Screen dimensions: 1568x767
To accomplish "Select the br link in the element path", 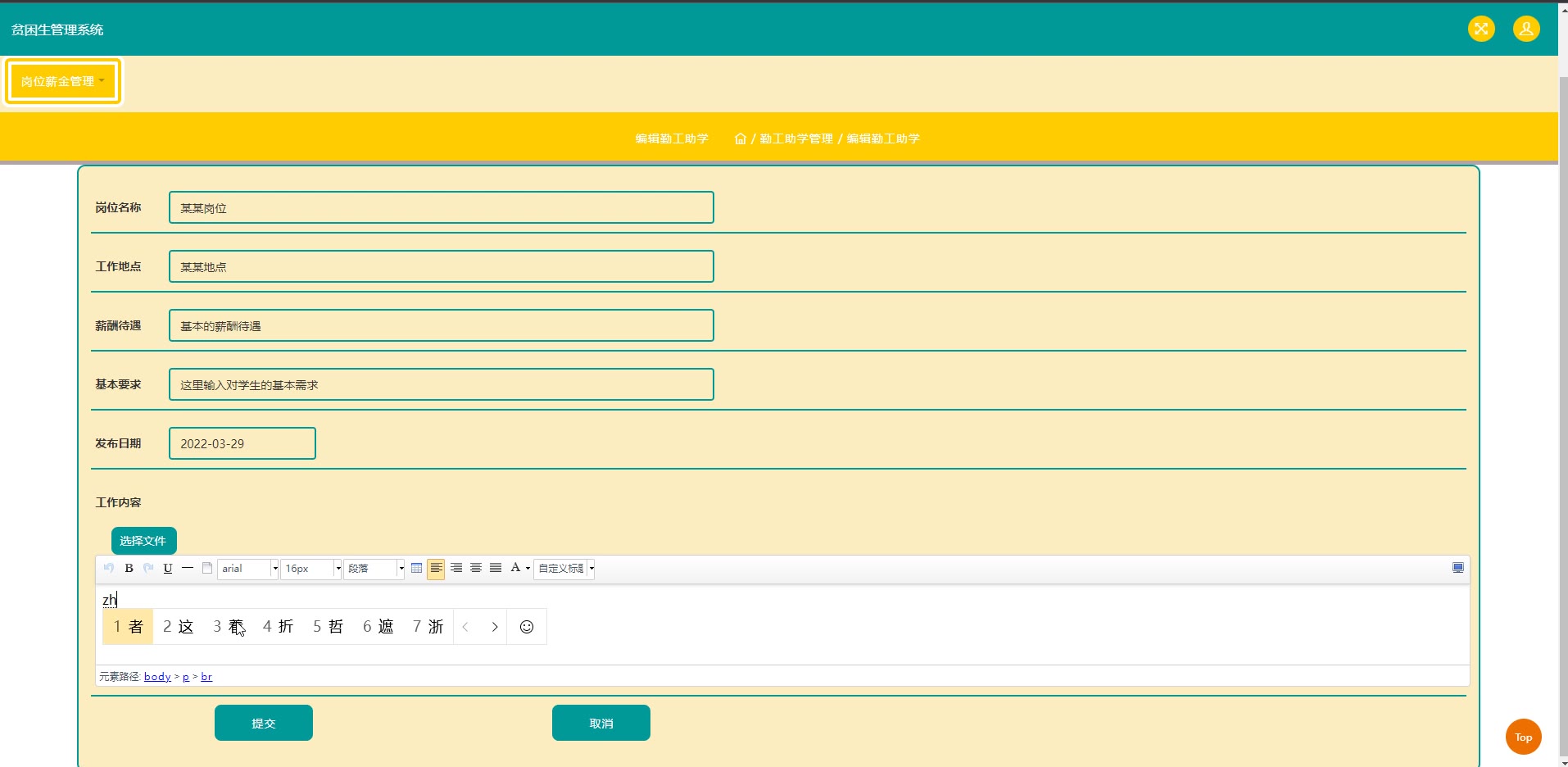I will 206,677.
